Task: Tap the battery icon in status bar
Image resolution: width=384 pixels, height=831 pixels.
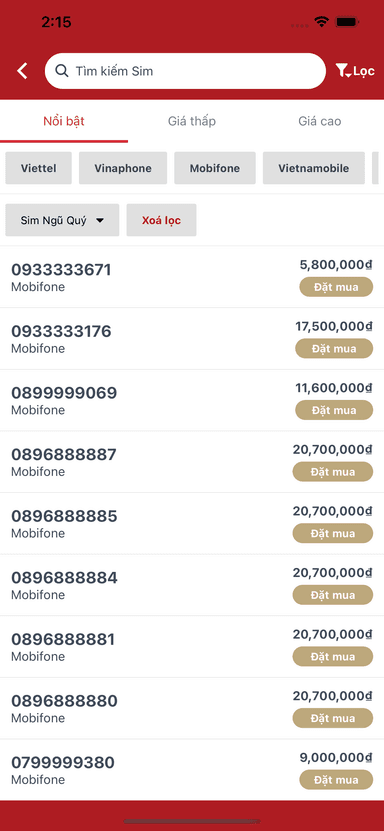Action: point(348,22)
